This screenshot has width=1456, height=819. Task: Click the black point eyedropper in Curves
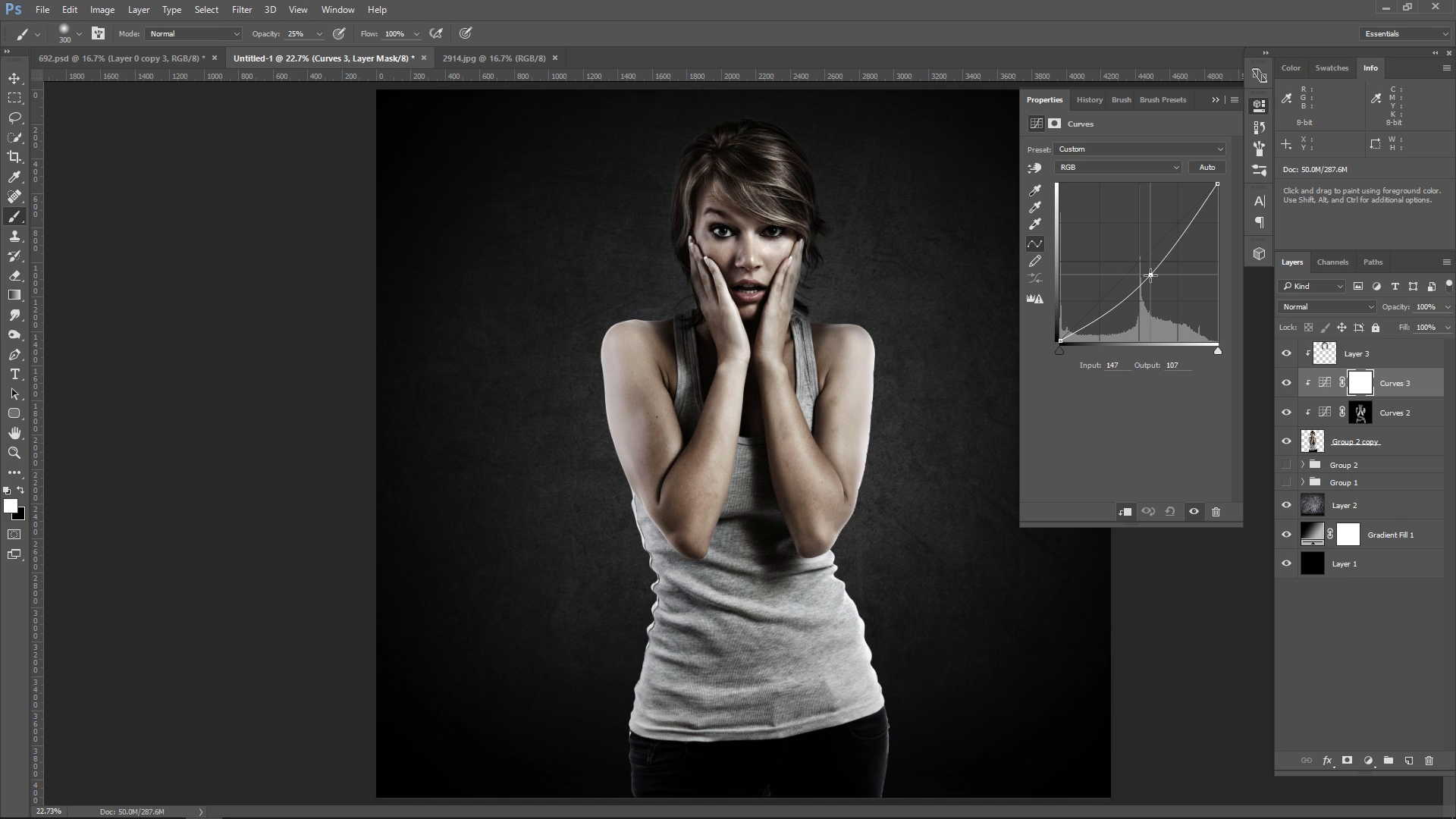1035,190
